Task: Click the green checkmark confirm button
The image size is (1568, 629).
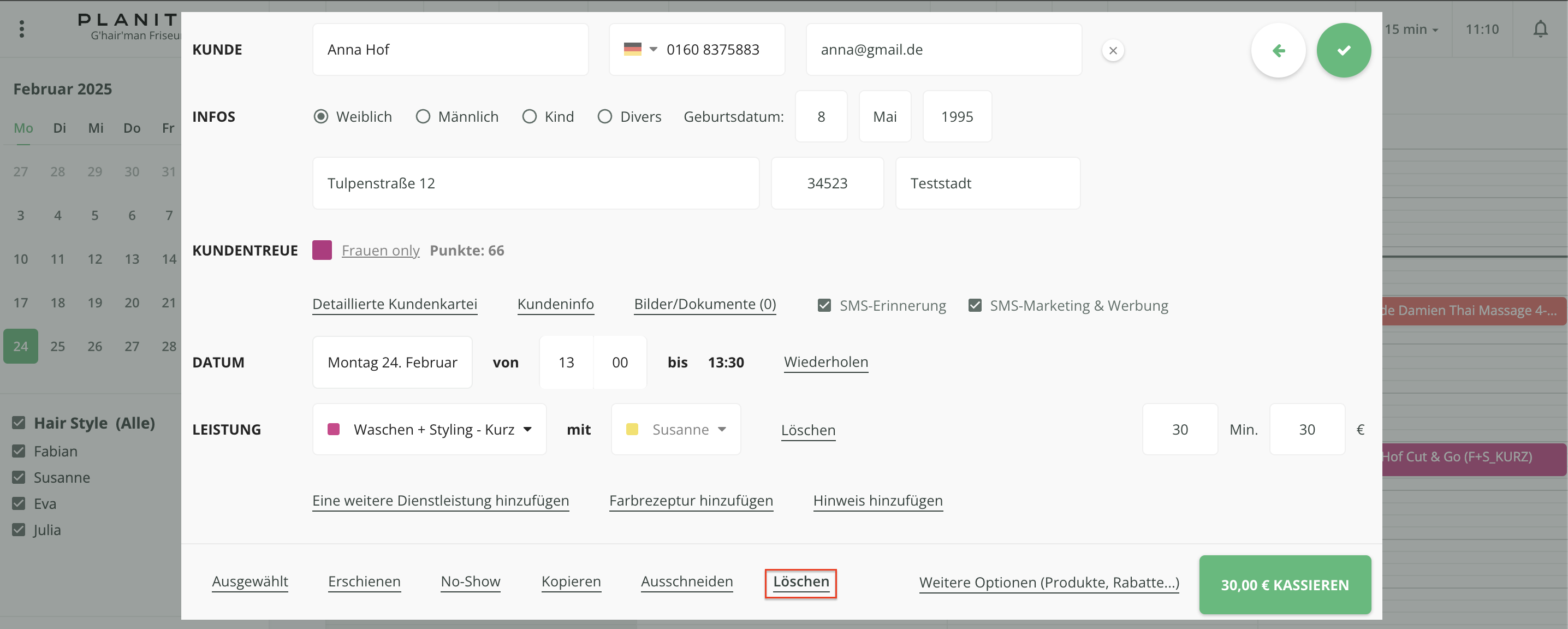Action: 1343,51
